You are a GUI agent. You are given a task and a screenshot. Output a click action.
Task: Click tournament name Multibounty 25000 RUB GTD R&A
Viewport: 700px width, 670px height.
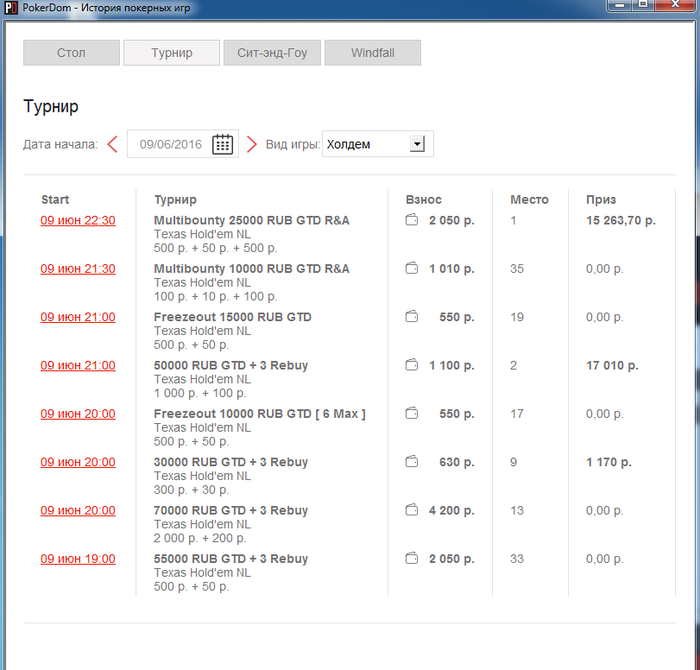[252, 221]
